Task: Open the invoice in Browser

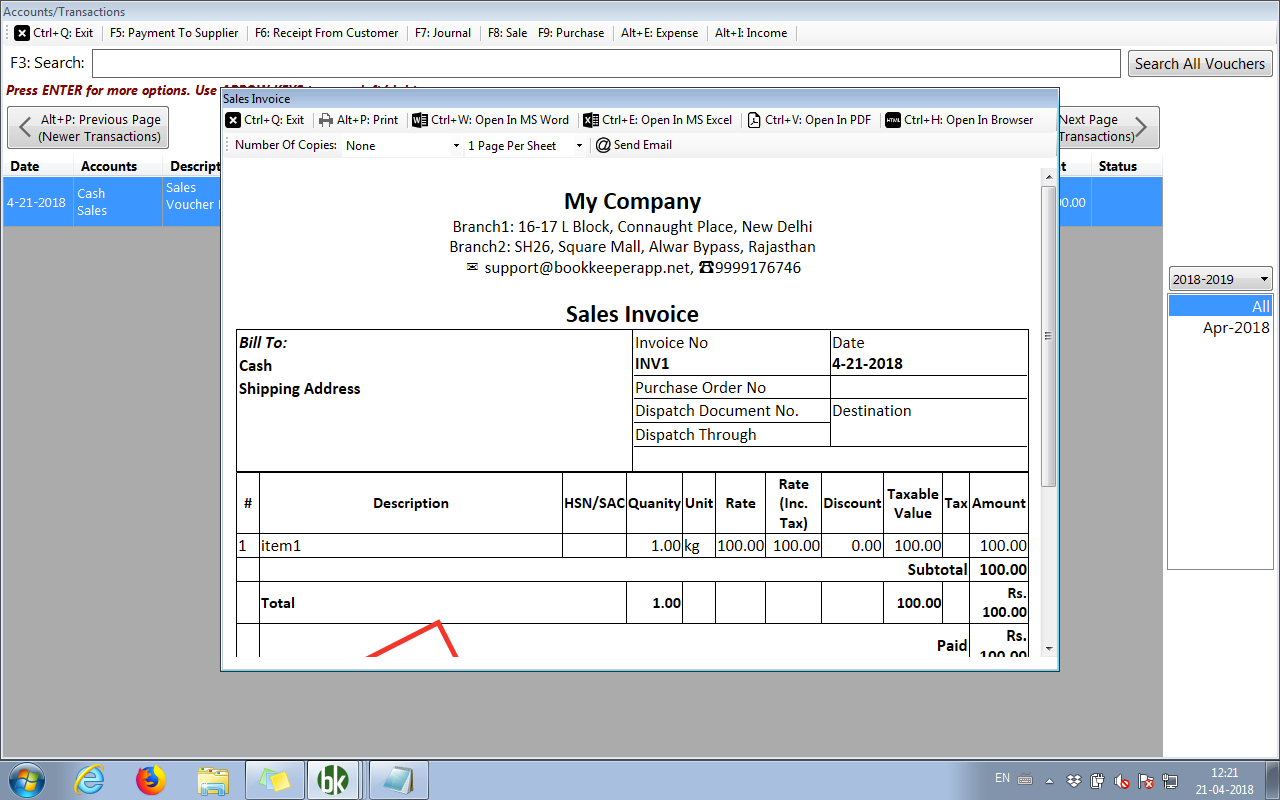Action: (959, 120)
